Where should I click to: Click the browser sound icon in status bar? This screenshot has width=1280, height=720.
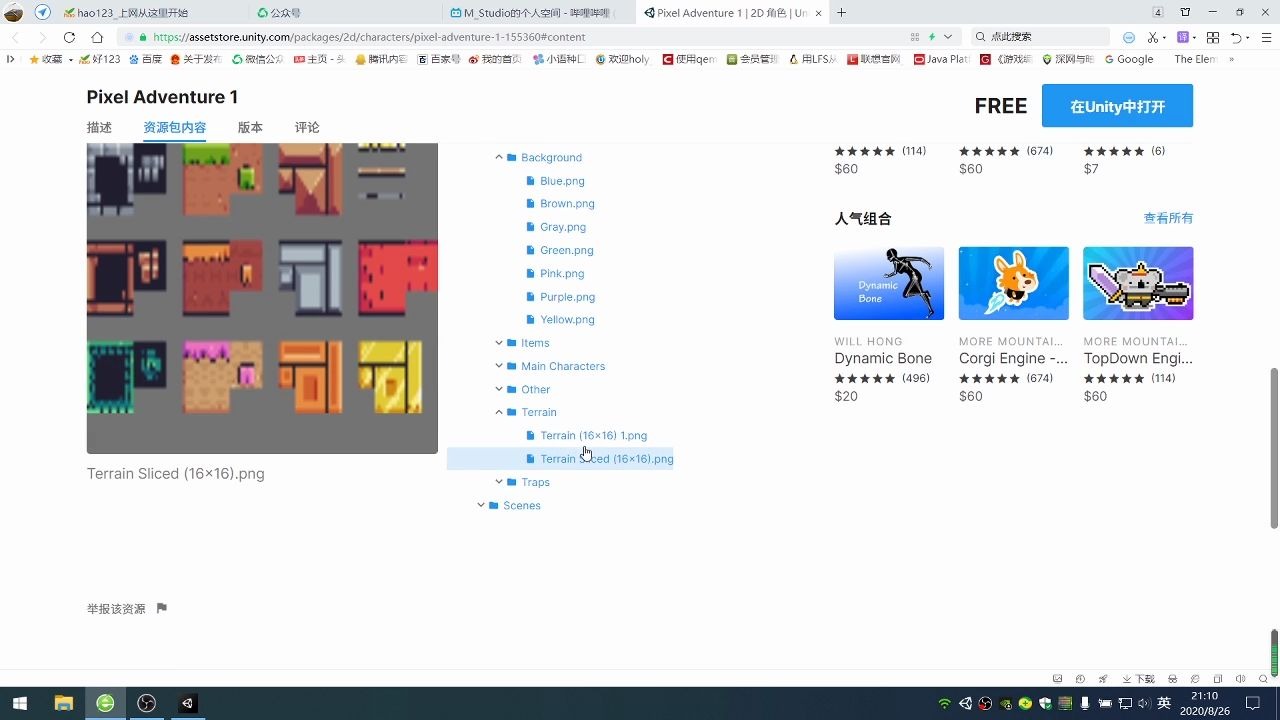[x=1240, y=679]
